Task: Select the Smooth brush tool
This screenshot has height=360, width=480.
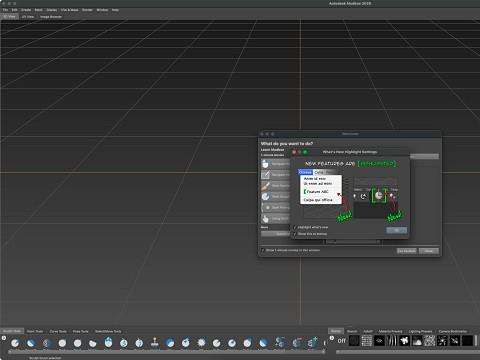Action: [x=31, y=343]
